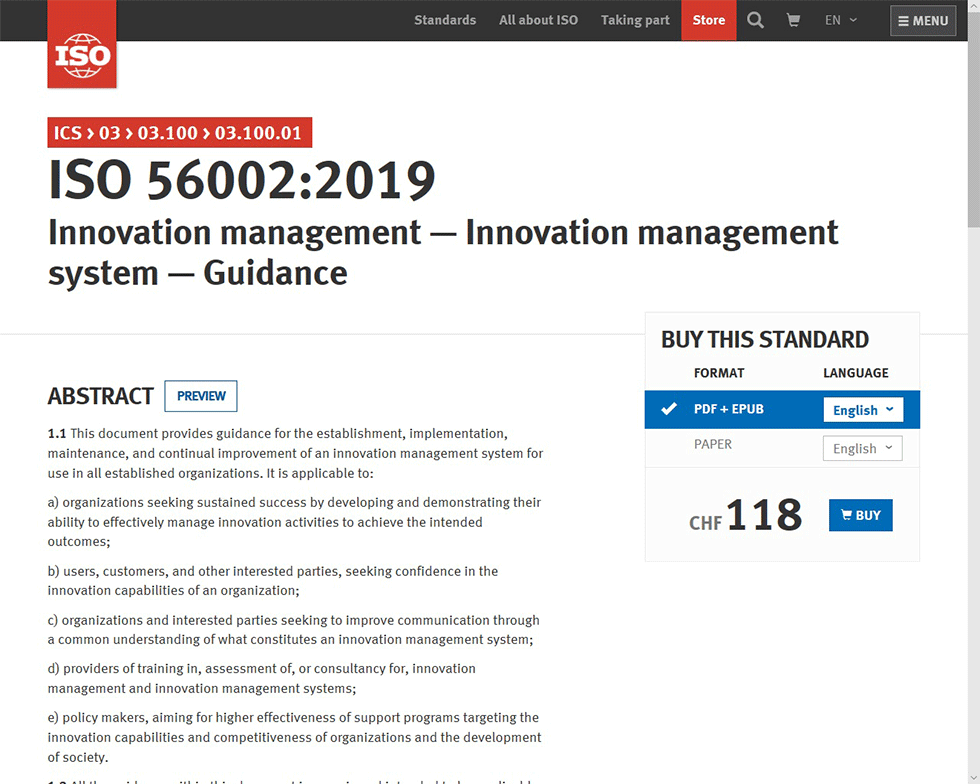Screen dimensions: 980x784
Task: View the shopping cart icon
Action: 793,20
